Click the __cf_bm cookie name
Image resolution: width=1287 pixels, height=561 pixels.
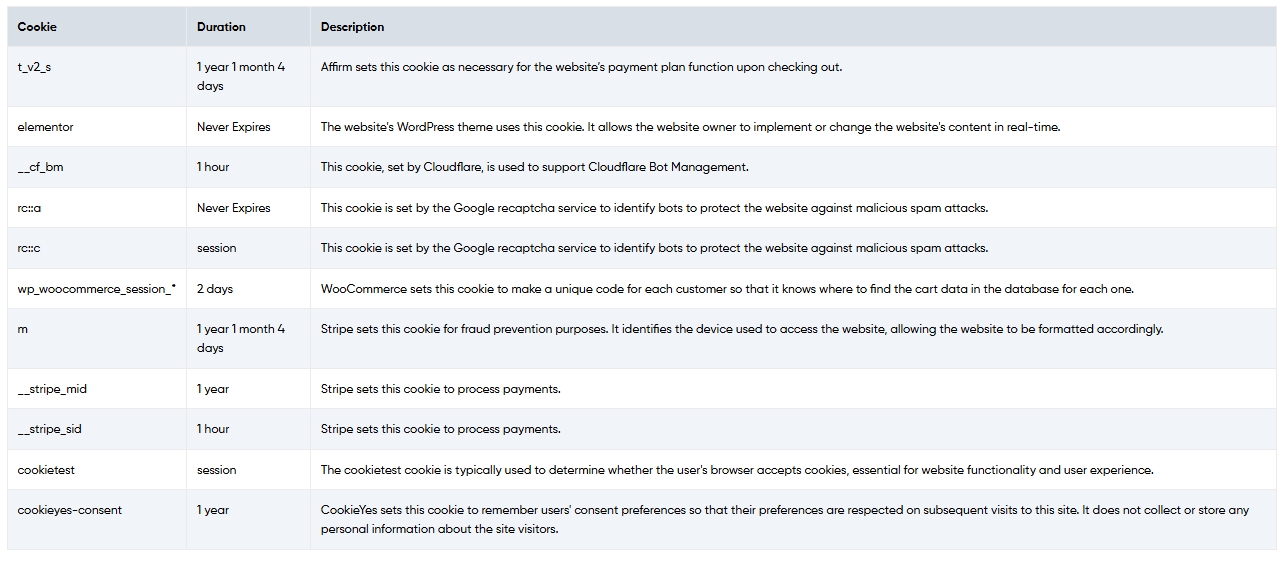tap(40, 167)
